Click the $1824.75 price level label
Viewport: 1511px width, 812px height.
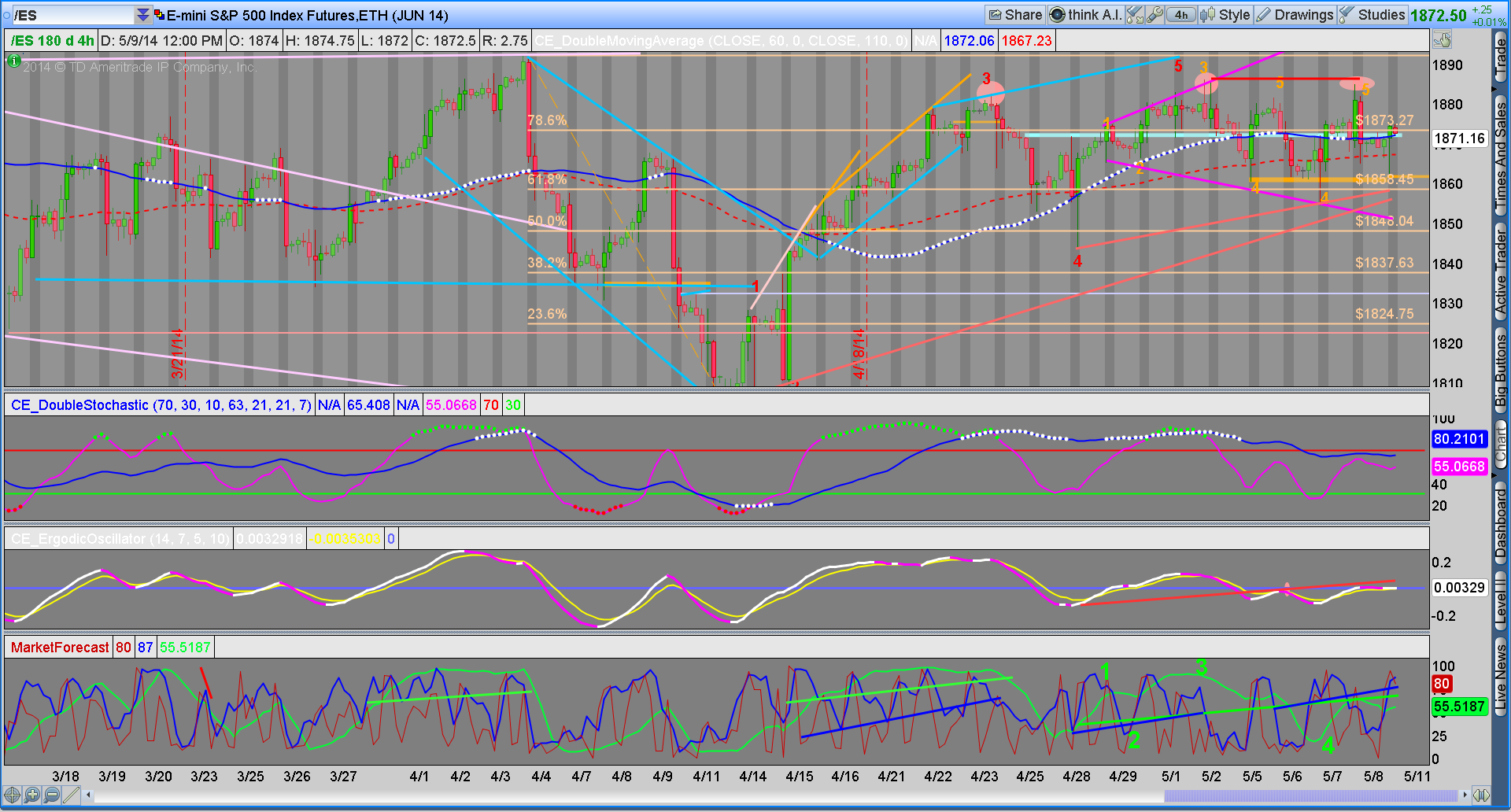1384,314
